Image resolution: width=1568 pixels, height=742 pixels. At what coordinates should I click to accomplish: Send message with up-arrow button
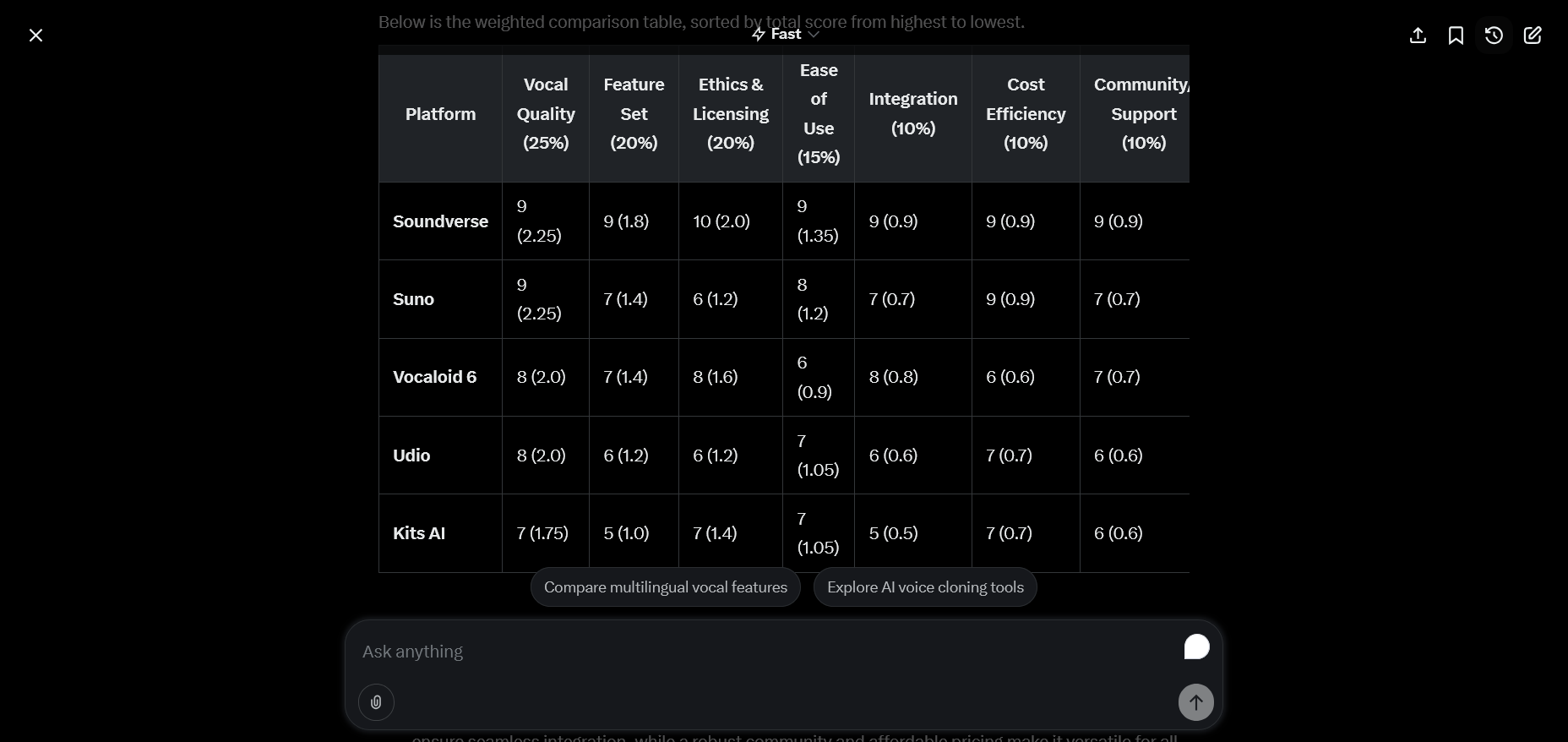click(1196, 702)
